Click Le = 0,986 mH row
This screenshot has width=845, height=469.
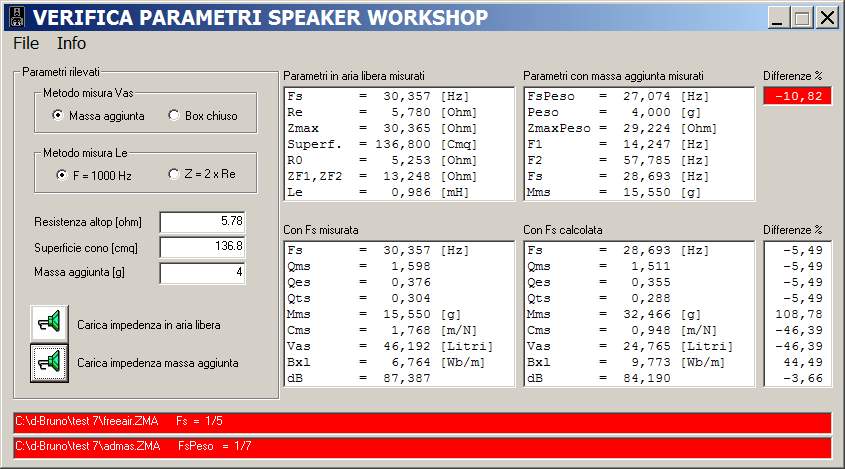378,192
